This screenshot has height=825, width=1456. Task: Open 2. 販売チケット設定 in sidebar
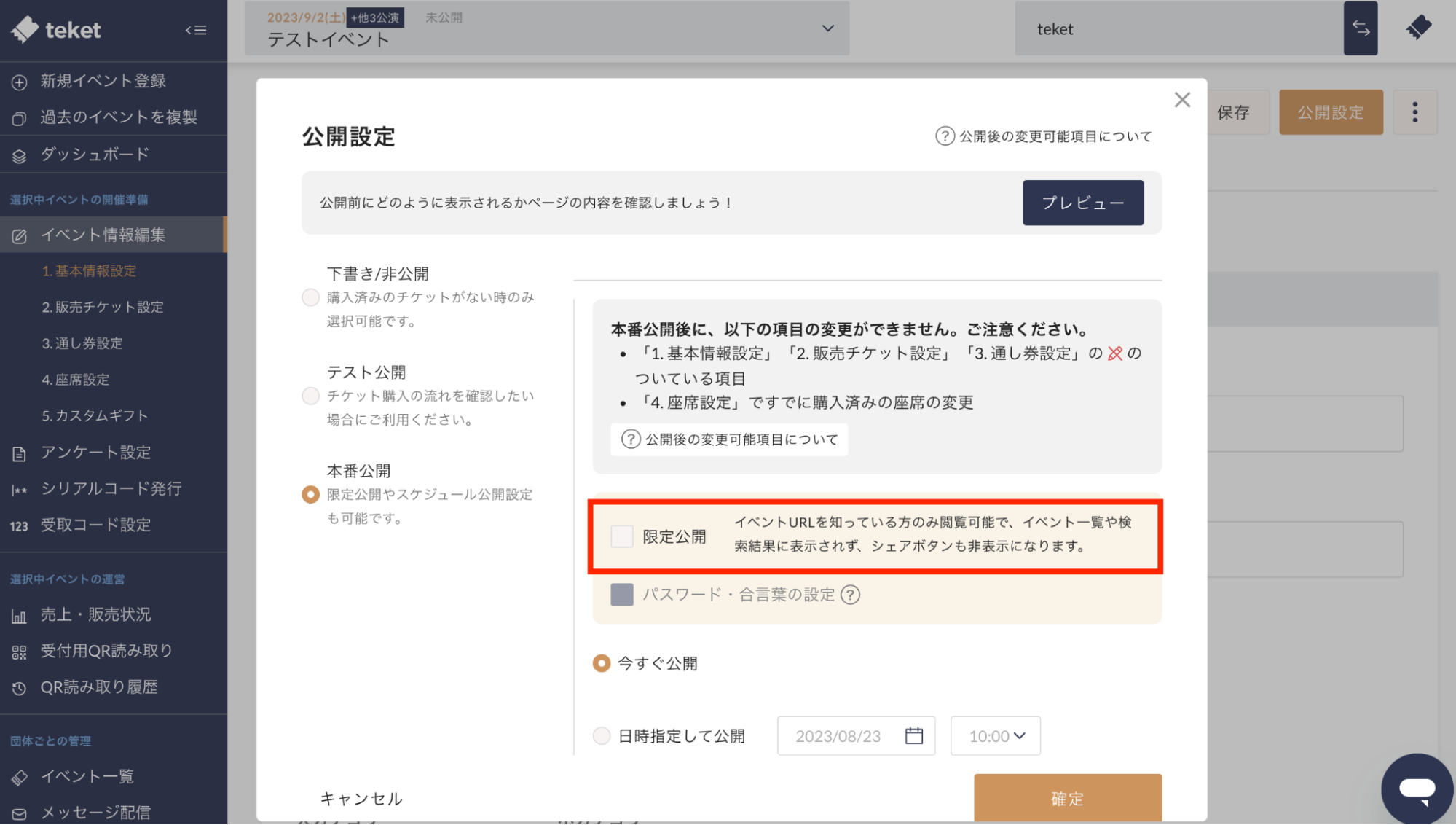(x=103, y=307)
